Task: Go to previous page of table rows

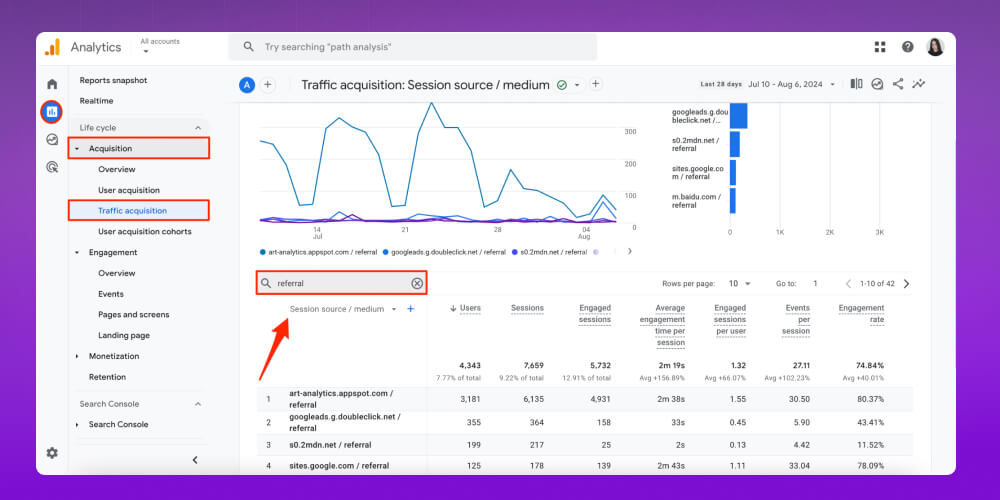Action: click(x=848, y=284)
